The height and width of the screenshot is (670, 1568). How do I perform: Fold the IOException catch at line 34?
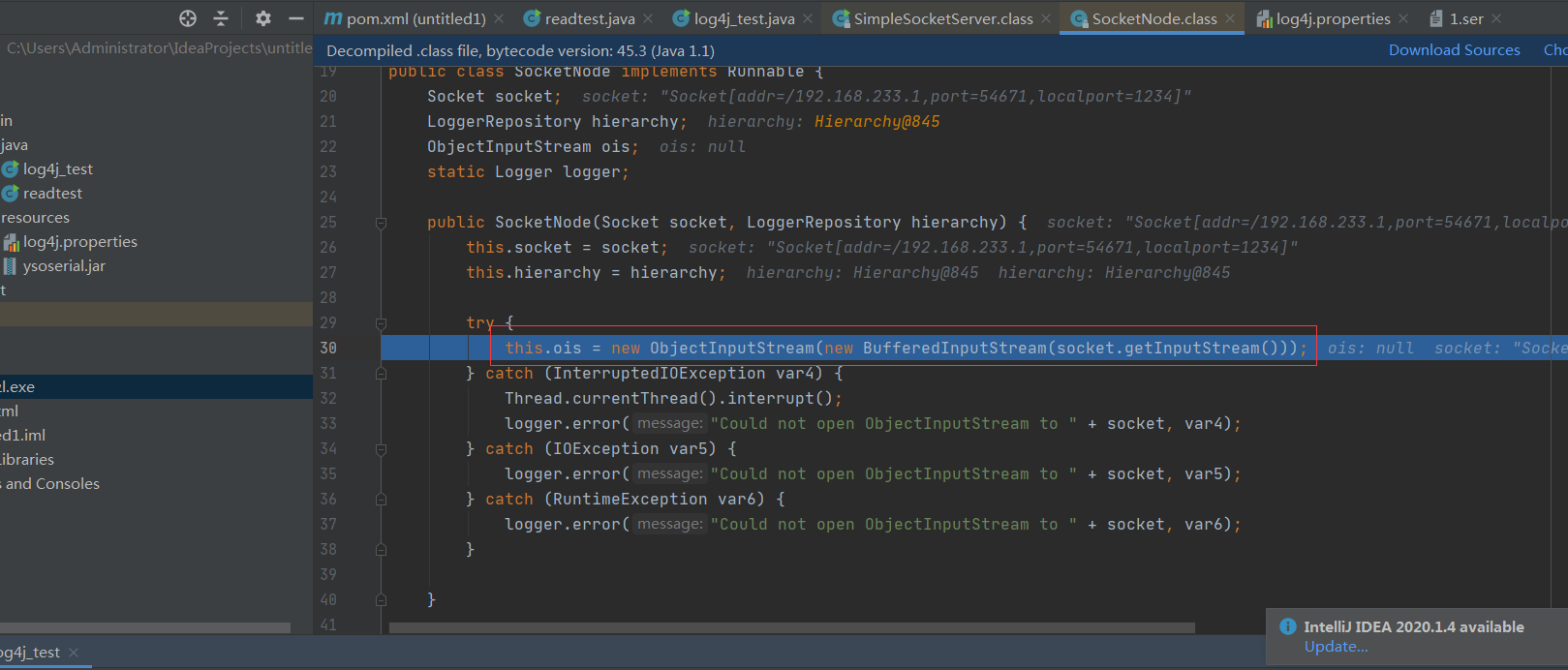click(x=381, y=449)
